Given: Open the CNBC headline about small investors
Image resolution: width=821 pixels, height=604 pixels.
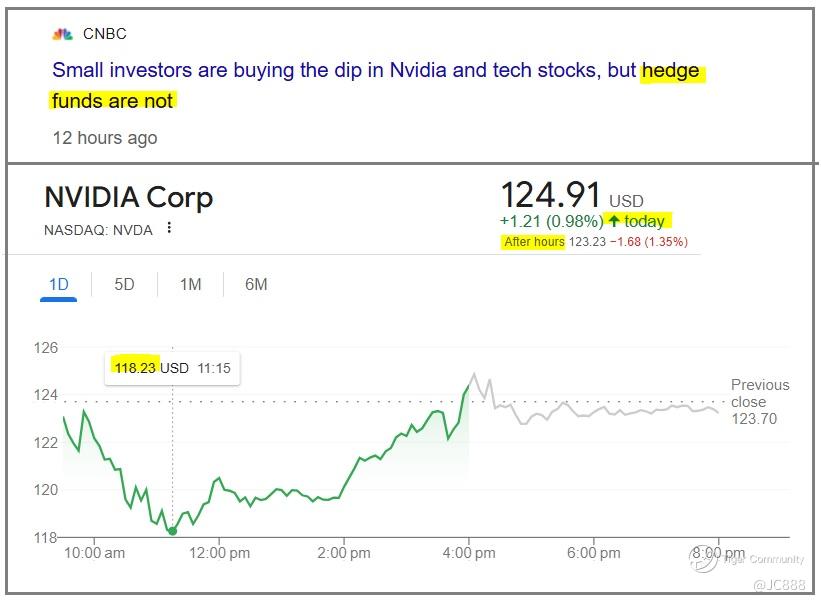Looking at the screenshot, I should coord(340,72).
